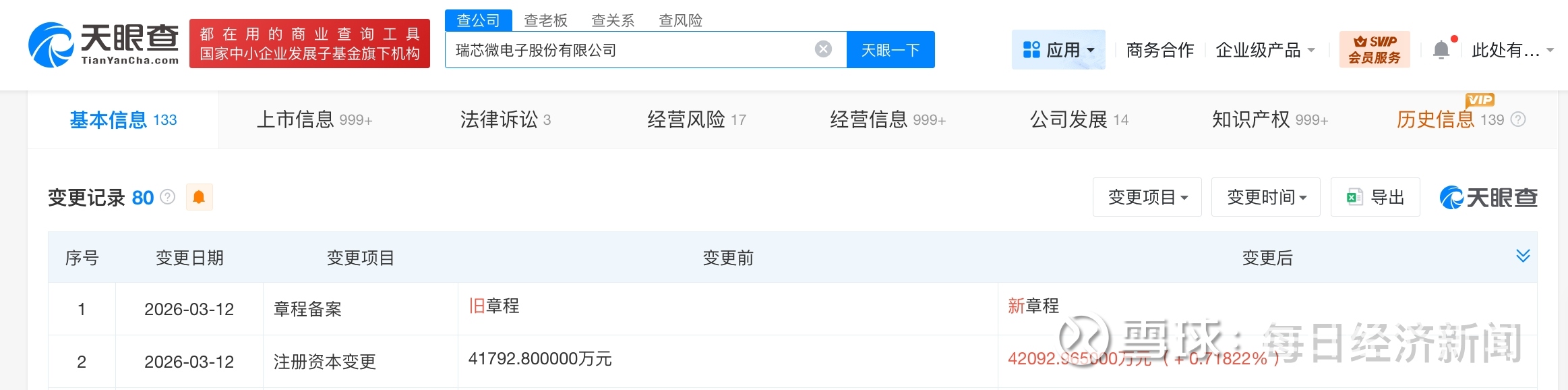Switch to 查老板 search tab

click(x=545, y=20)
